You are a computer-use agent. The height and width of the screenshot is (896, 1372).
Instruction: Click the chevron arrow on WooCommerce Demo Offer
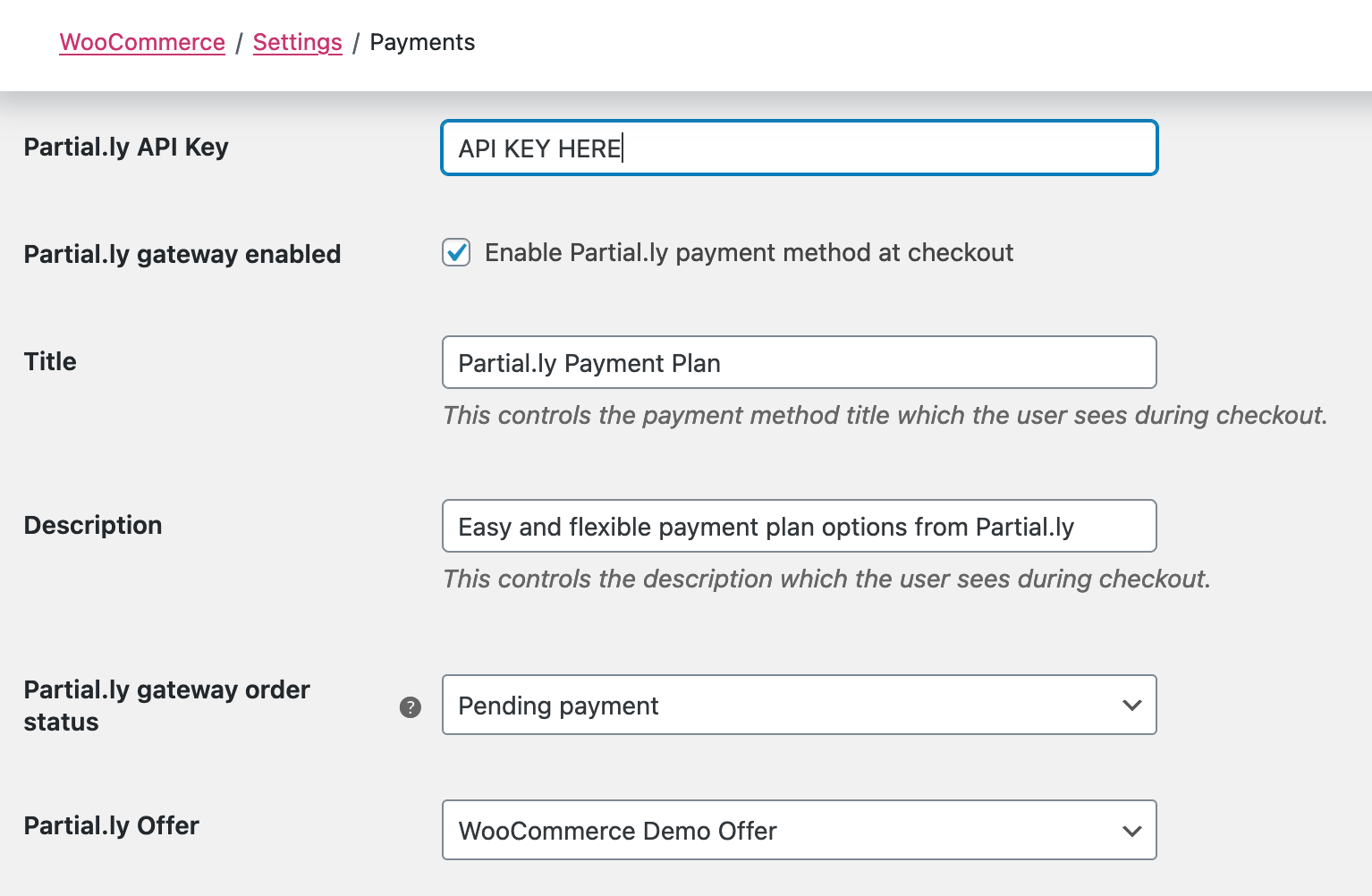[1131, 831]
